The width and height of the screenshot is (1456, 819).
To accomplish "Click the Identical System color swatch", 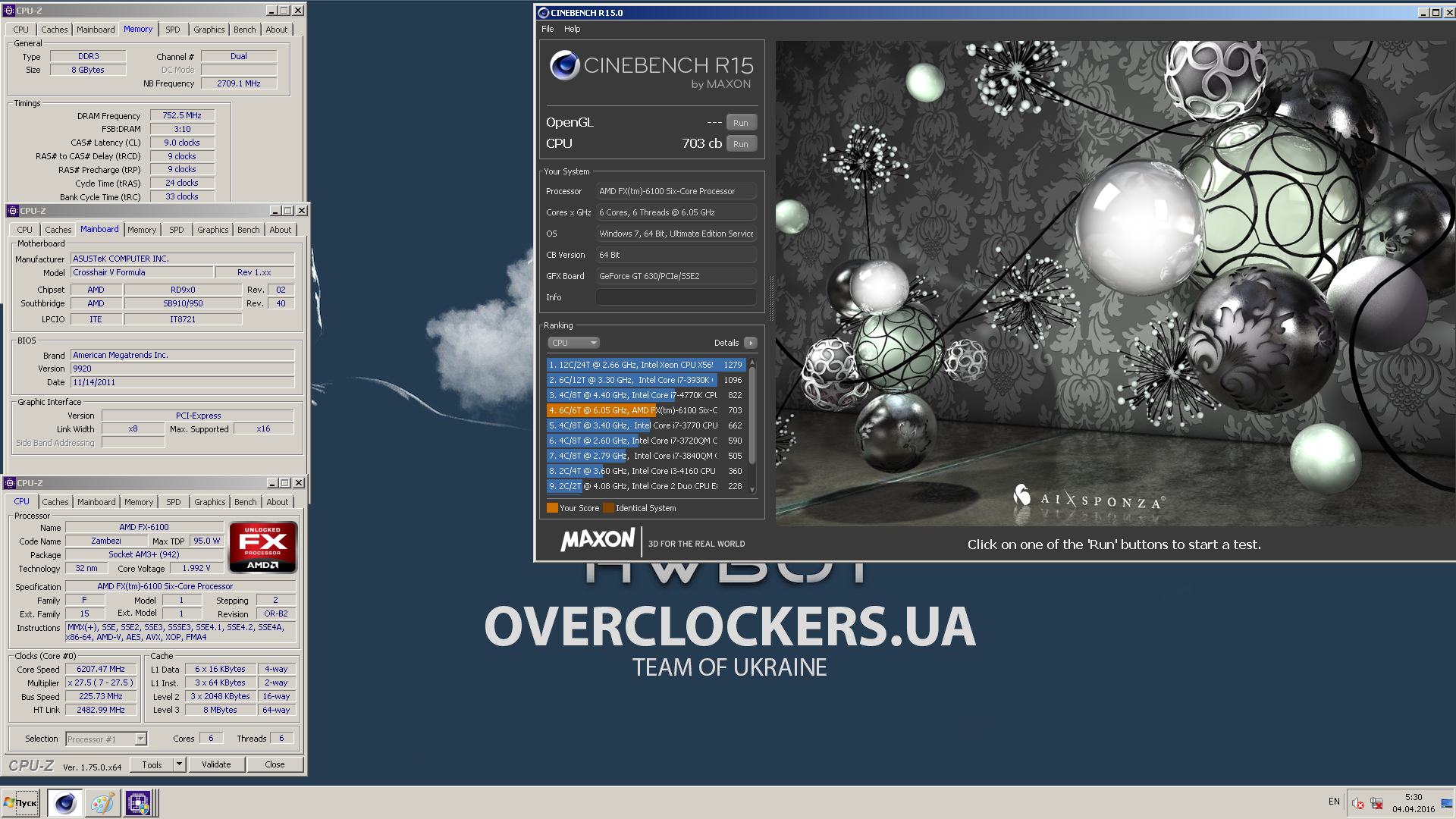I will (608, 508).
